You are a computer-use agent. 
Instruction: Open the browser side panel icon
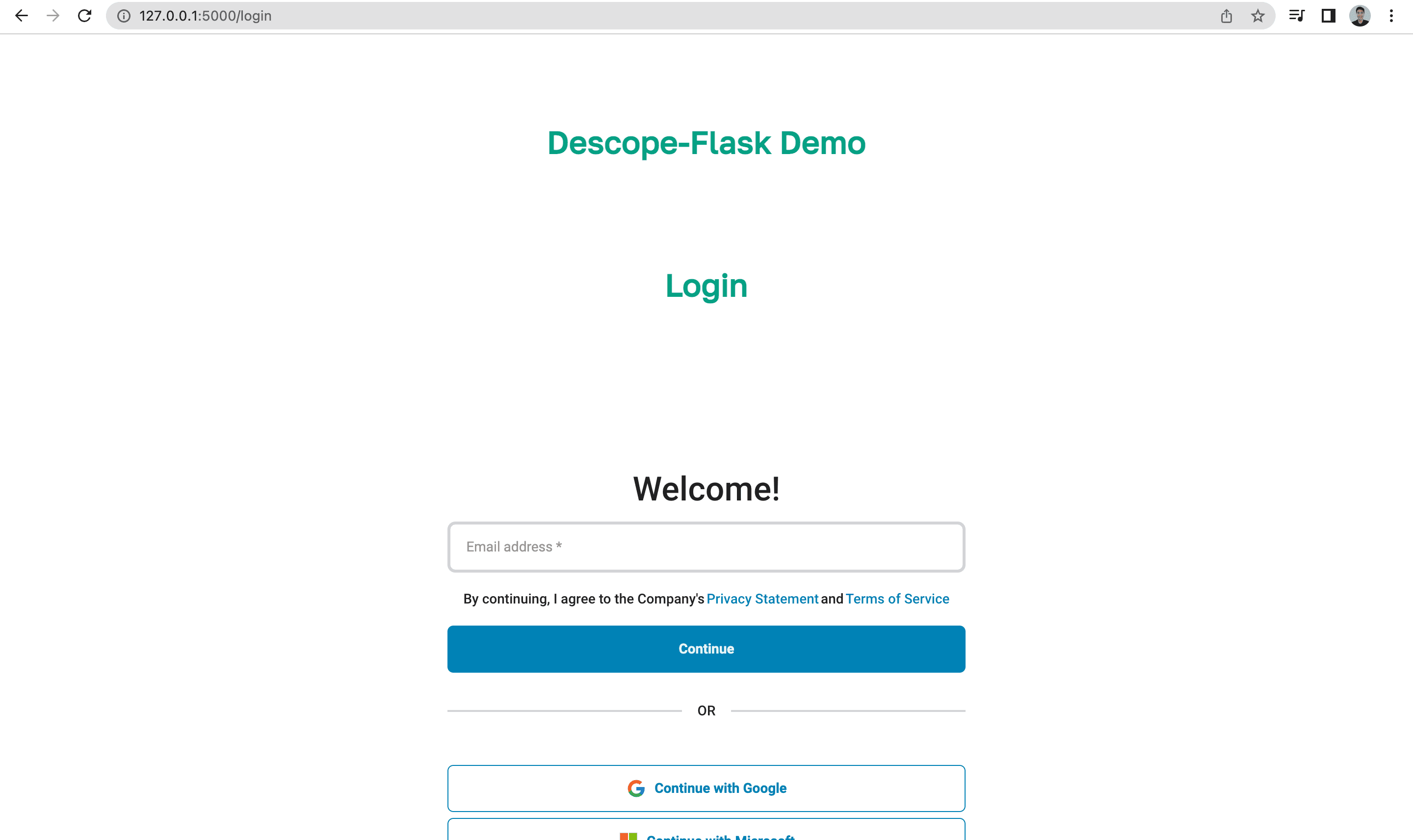(x=1328, y=16)
